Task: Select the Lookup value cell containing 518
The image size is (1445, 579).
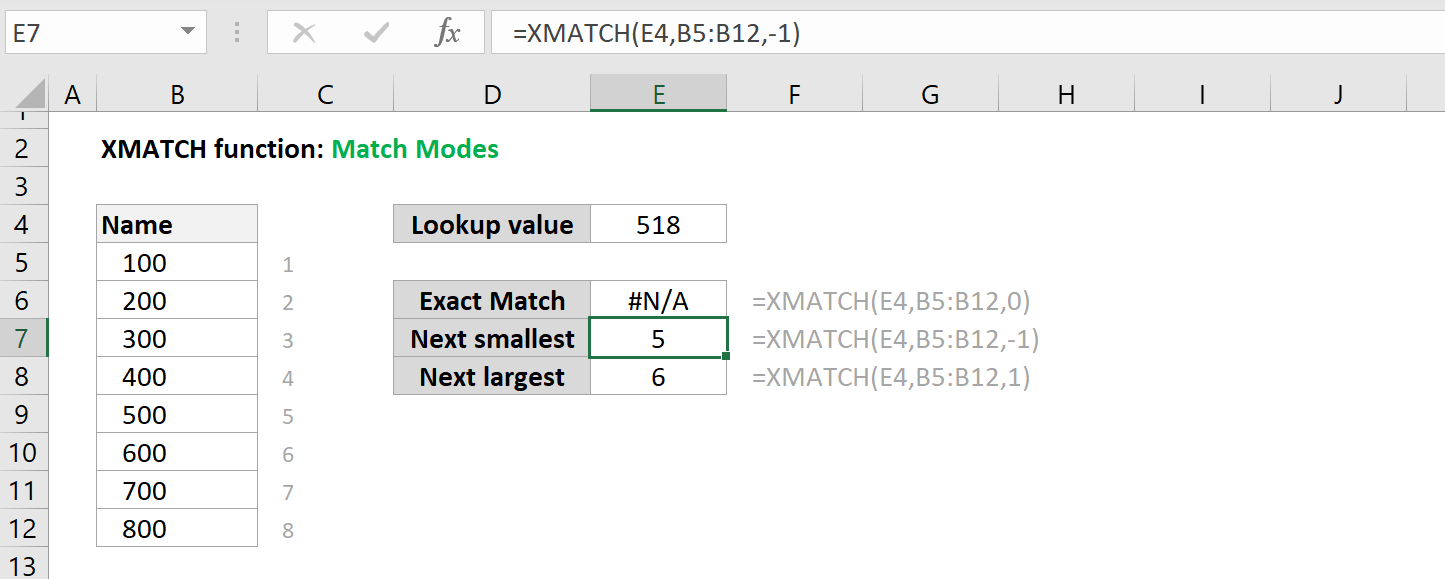Action: pyautogui.click(x=658, y=223)
